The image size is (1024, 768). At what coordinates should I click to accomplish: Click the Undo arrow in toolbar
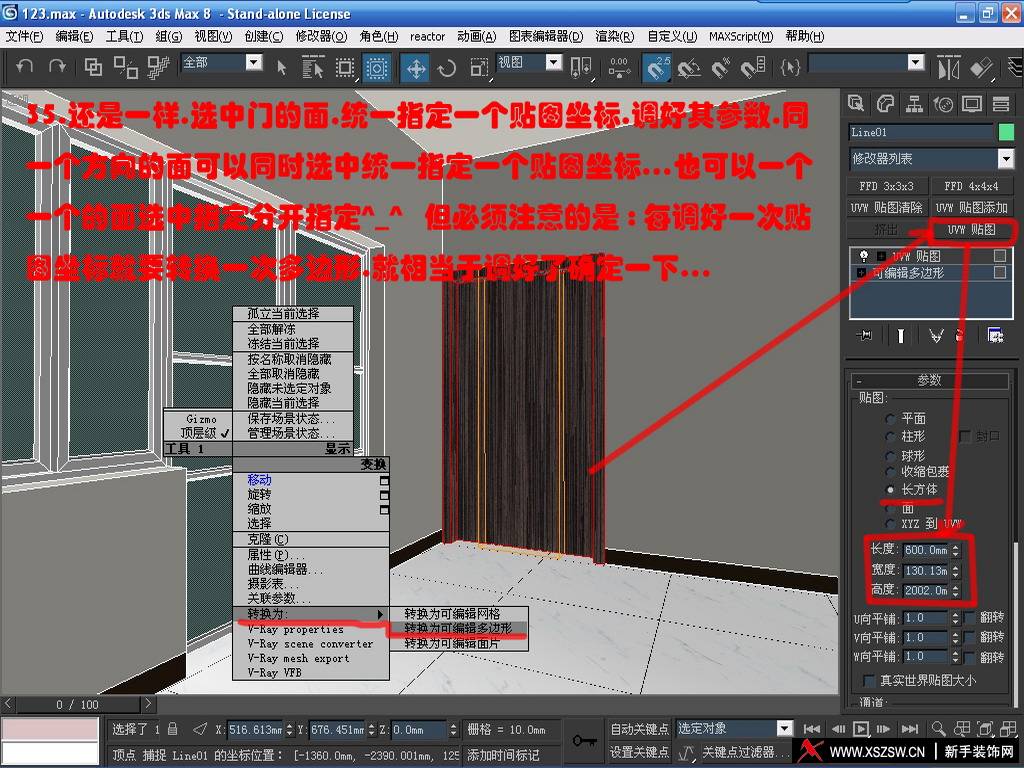coord(24,67)
